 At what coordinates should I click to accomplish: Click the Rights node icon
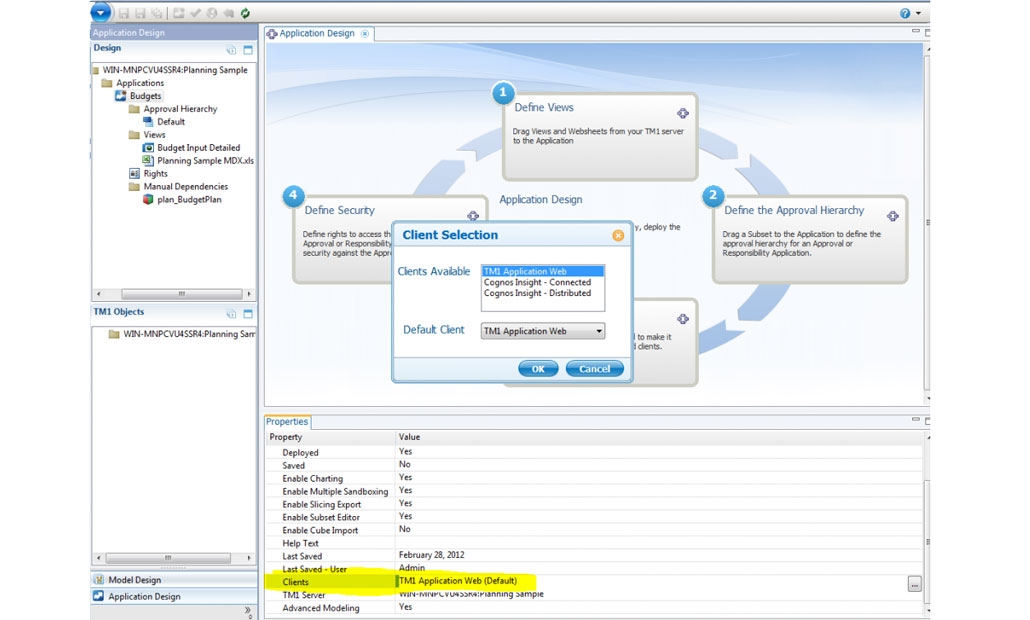pyautogui.click(x=134, y=173)
